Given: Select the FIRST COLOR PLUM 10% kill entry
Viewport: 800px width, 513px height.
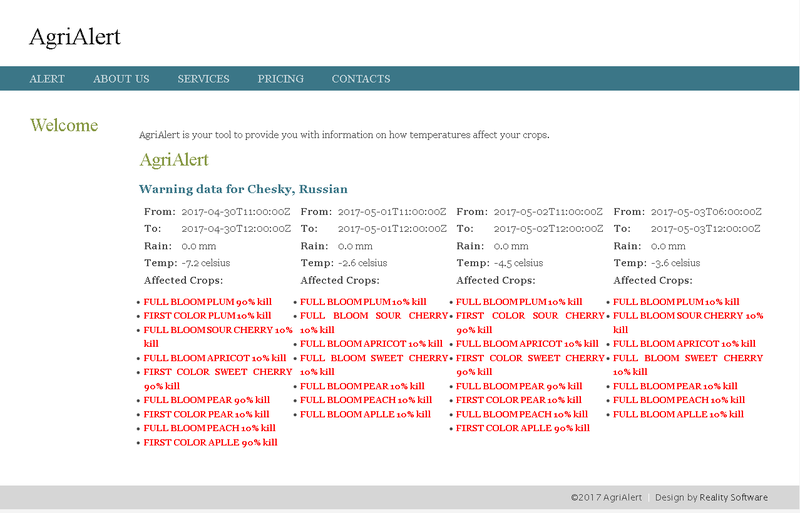Looking at the screenshot, I should pyautogui.click(x=208, y=315).
